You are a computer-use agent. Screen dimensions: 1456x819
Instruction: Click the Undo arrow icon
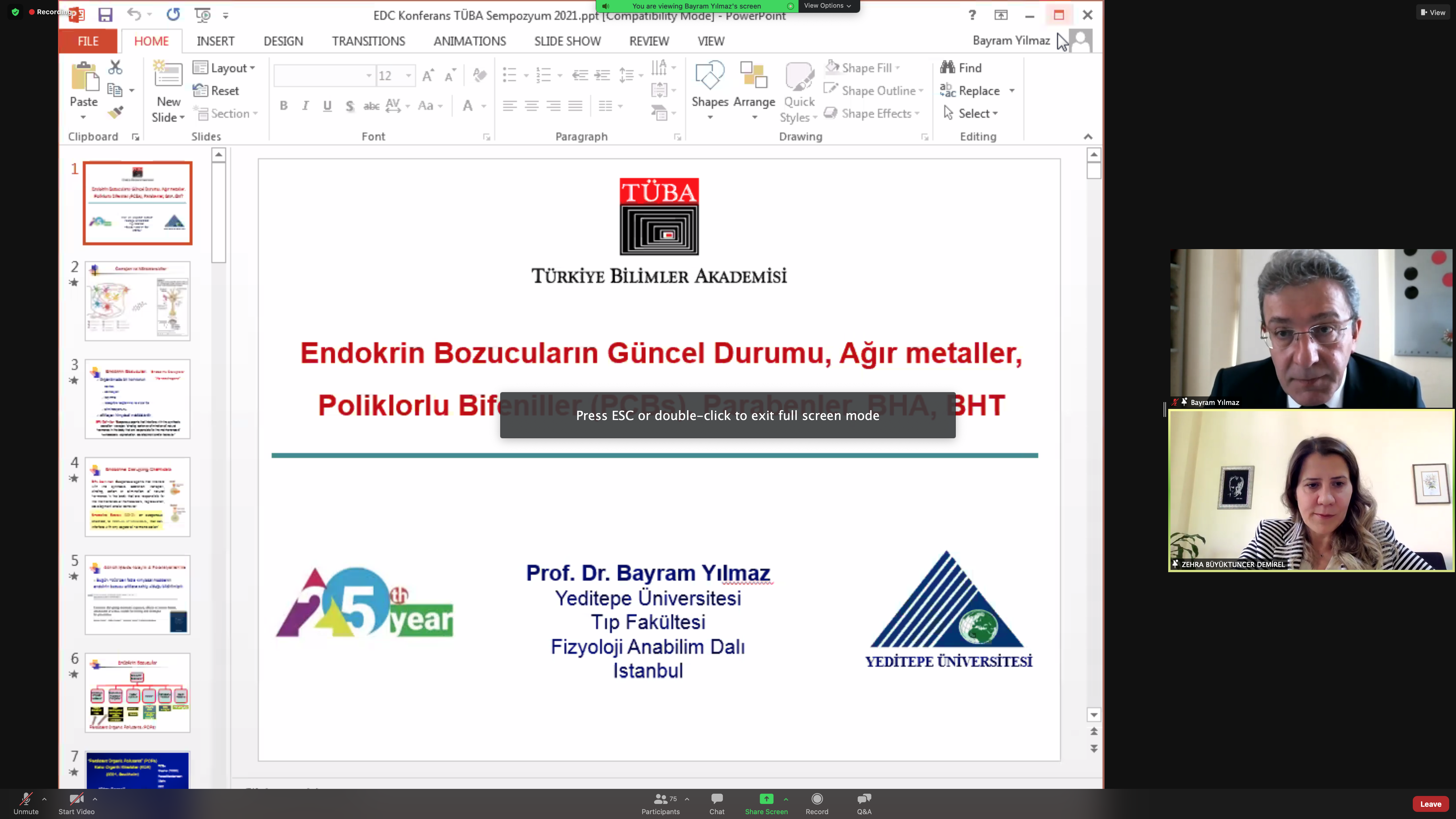pos(134,14)
